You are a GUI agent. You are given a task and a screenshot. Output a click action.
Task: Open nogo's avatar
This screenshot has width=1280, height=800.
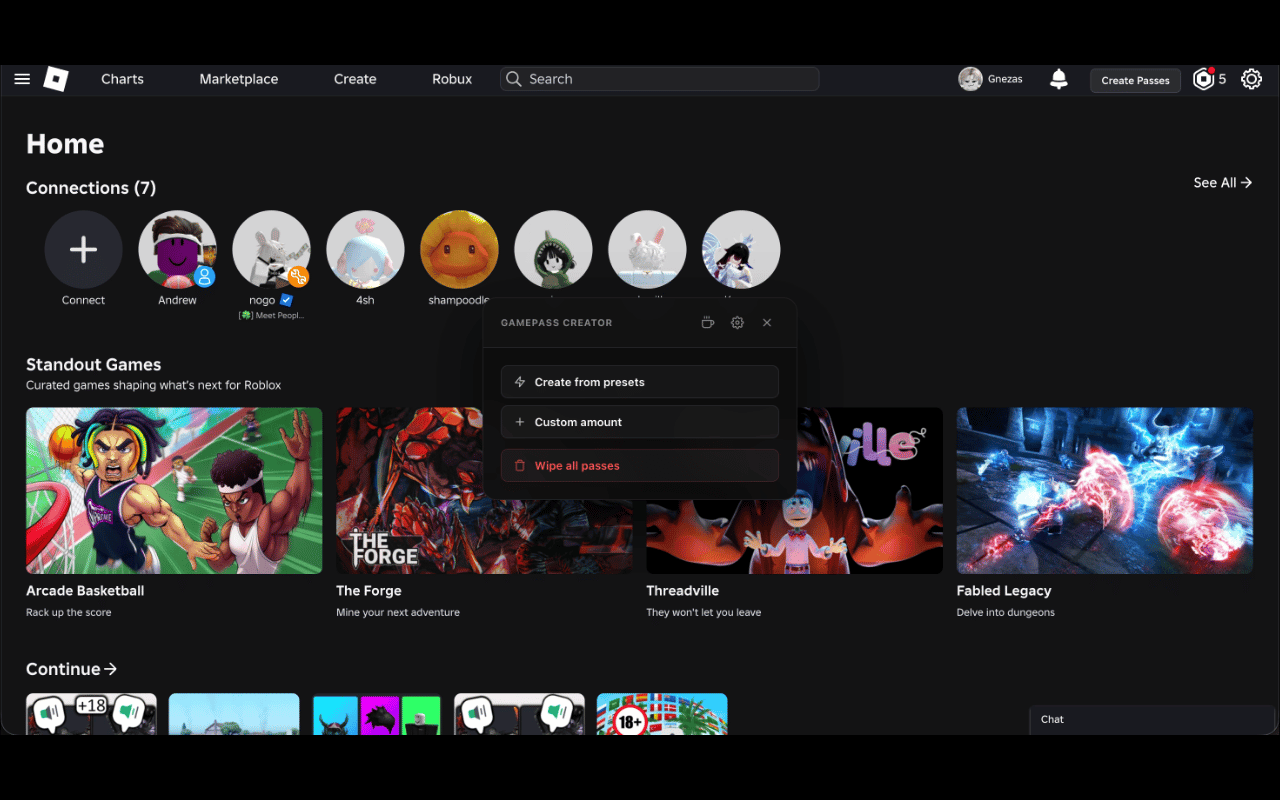point(271,249)
